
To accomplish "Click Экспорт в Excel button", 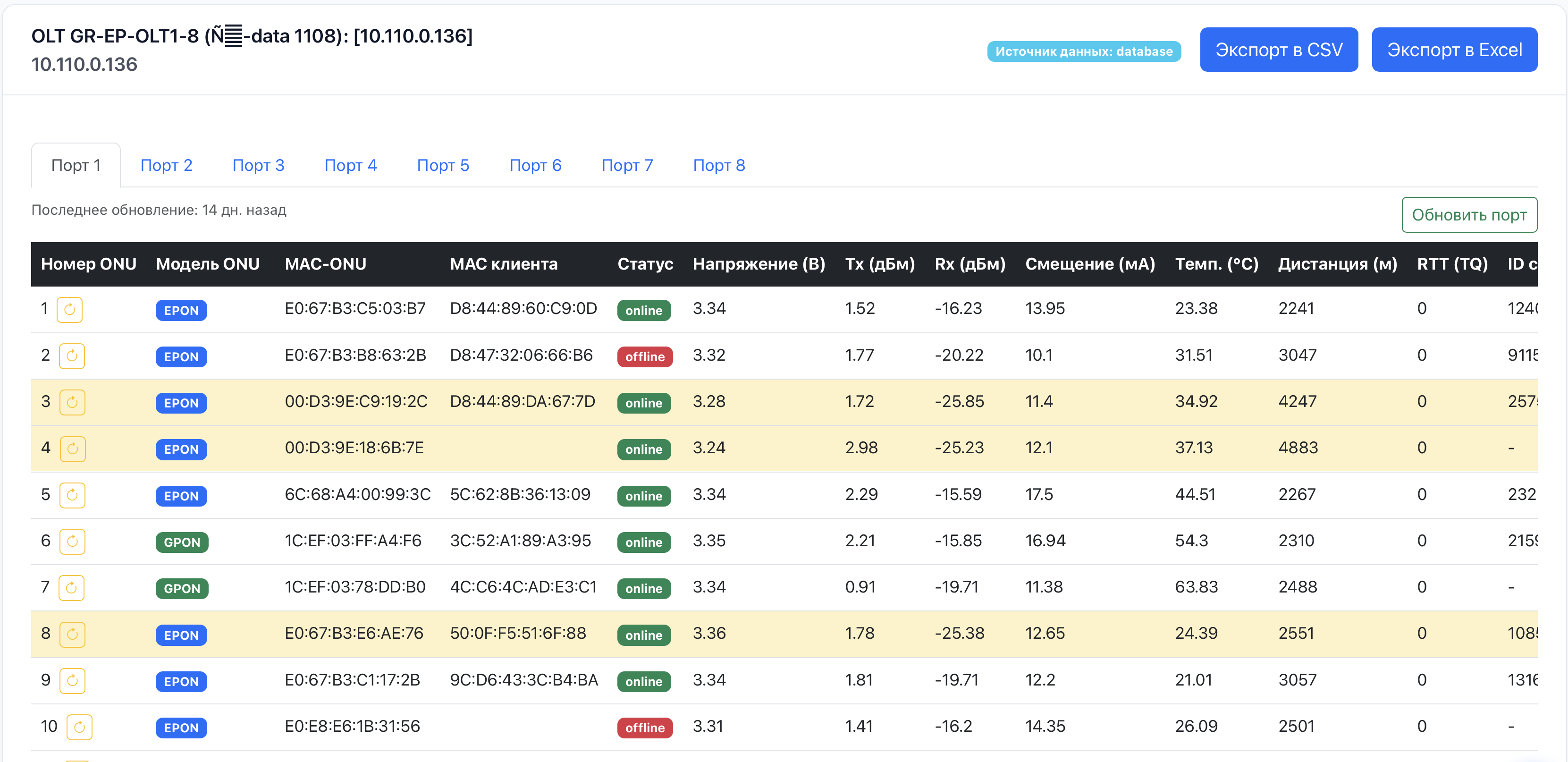I will (1454, 49).
